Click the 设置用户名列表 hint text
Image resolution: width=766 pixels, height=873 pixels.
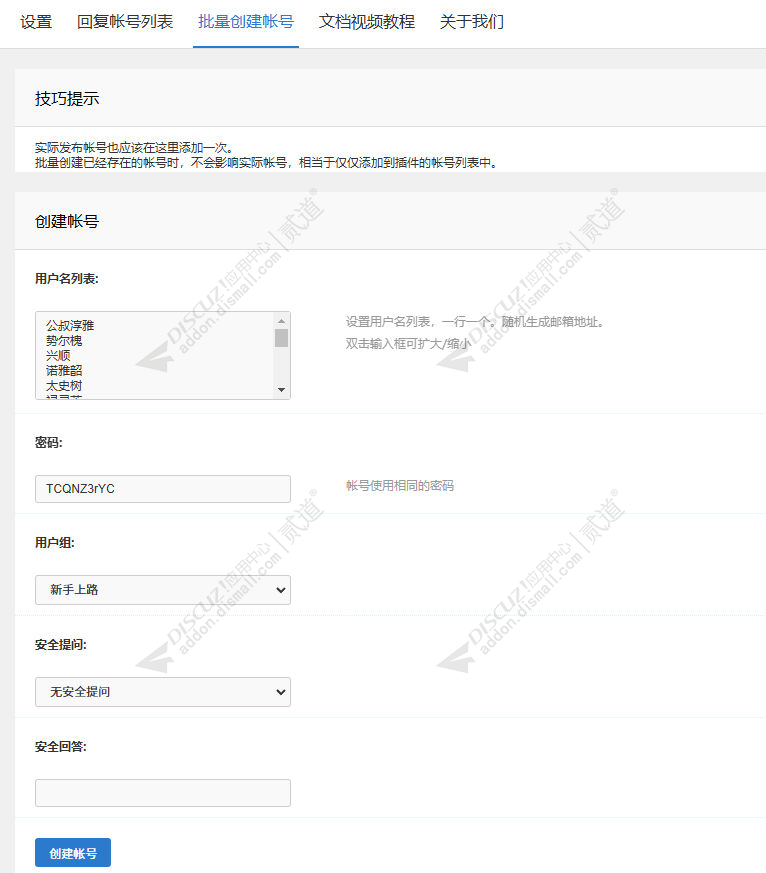(475, 321)
